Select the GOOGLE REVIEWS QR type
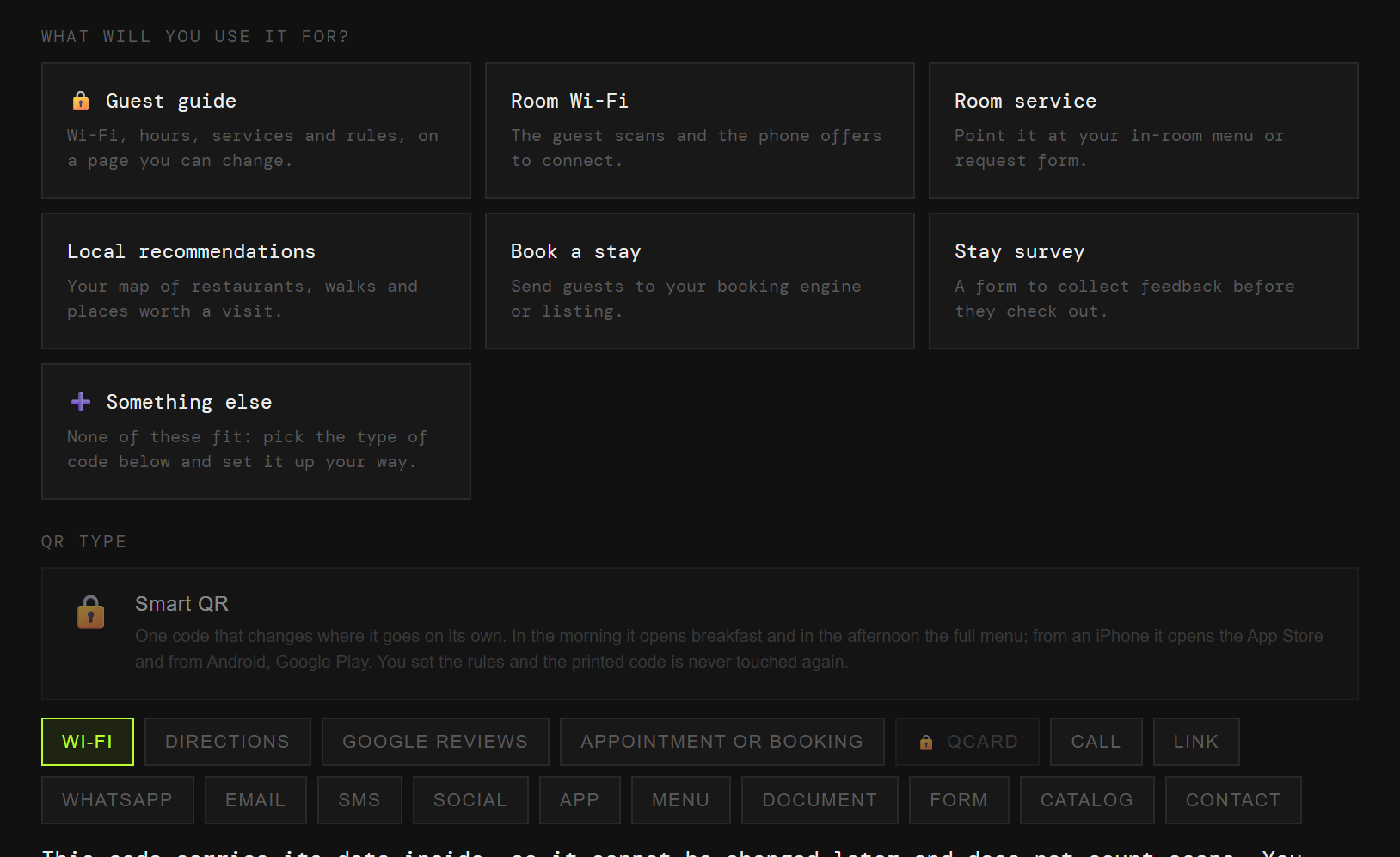Viewport: 1400px width, 857px height. [x=435, y=742]
